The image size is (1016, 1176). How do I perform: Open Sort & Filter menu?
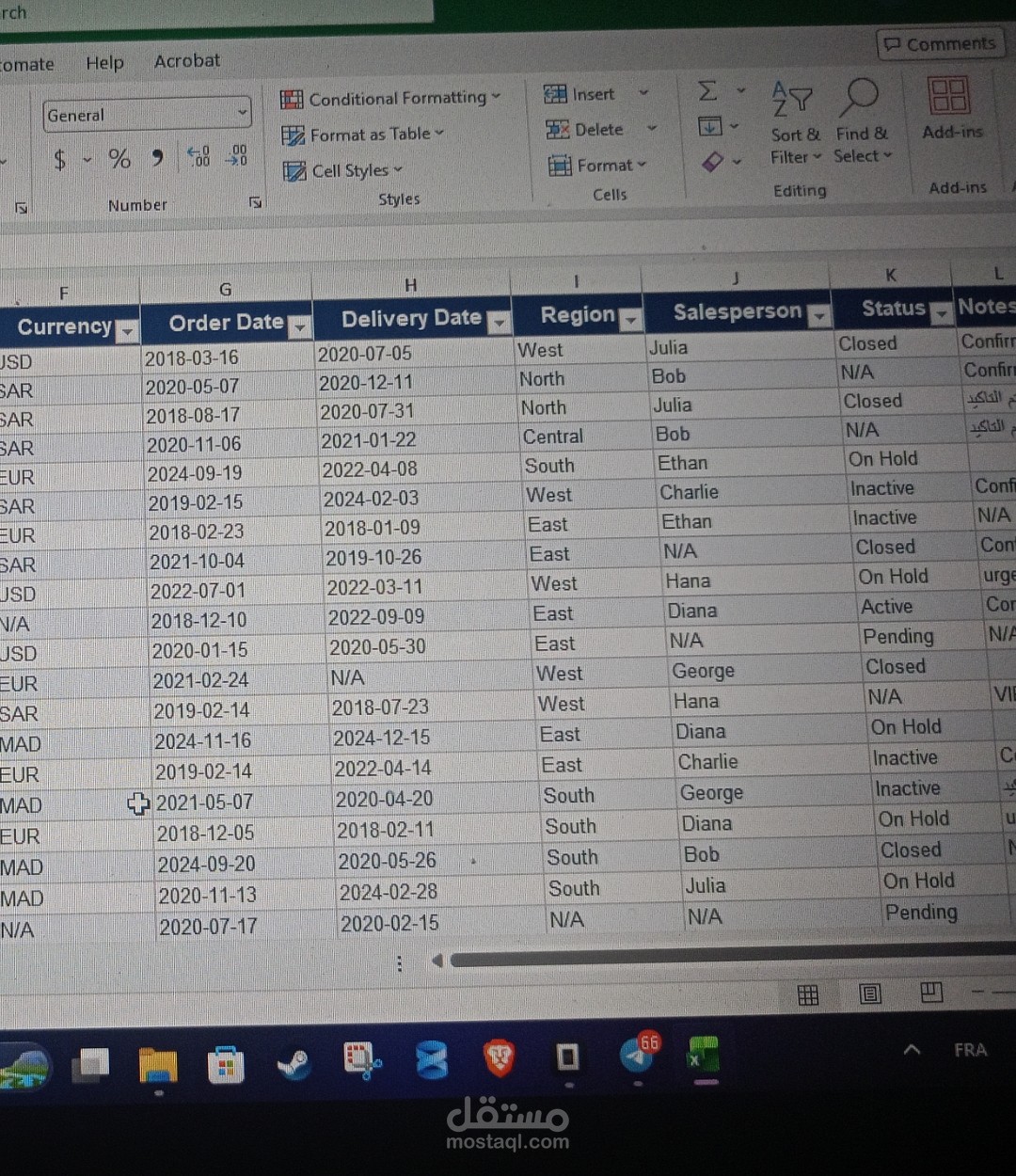point(795,122)
